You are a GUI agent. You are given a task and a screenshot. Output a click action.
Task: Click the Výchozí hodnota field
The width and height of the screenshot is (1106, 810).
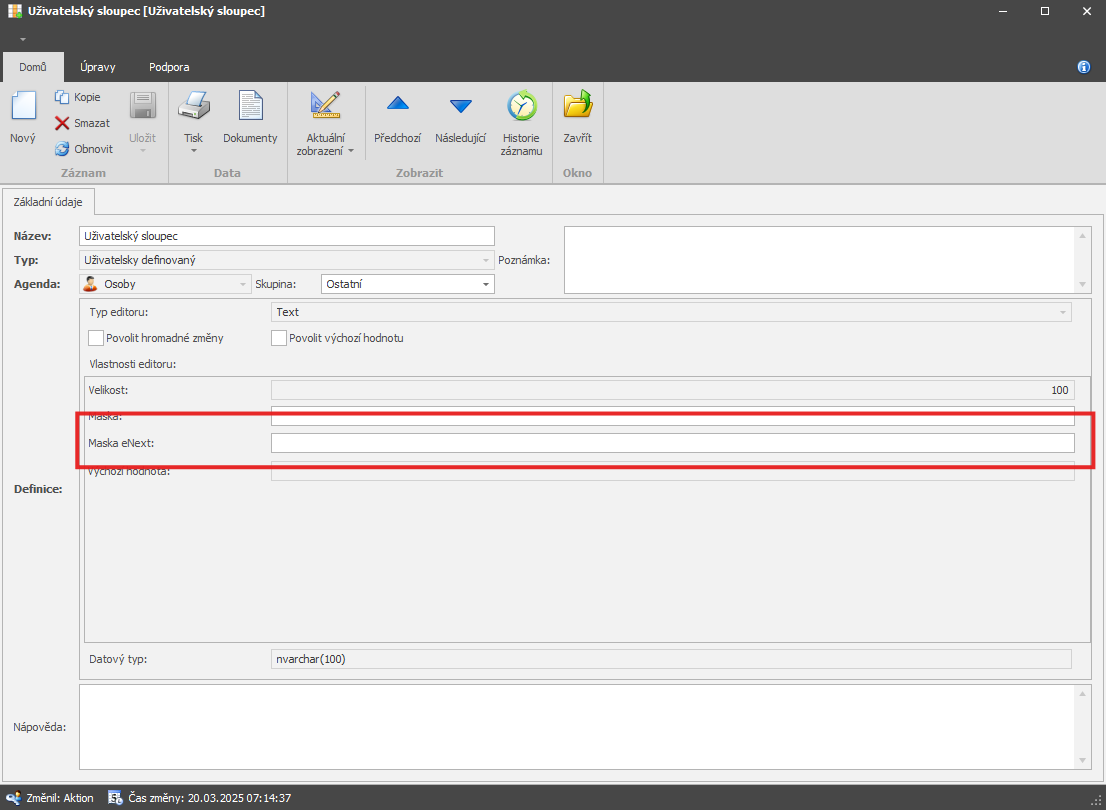pos(673,471)
